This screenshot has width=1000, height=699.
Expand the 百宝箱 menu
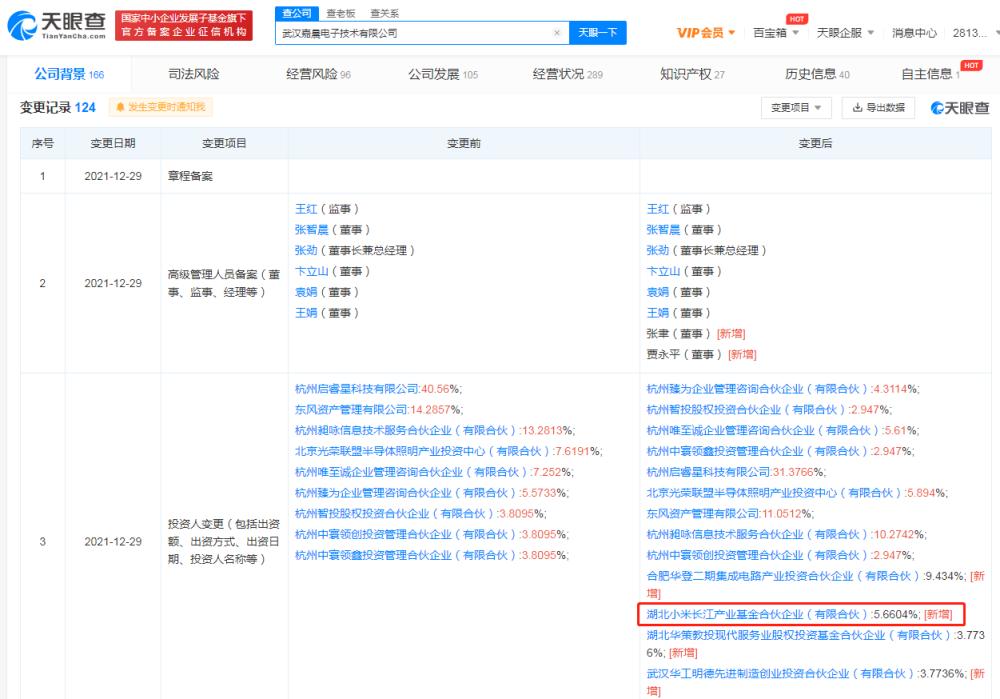[776, 33]
